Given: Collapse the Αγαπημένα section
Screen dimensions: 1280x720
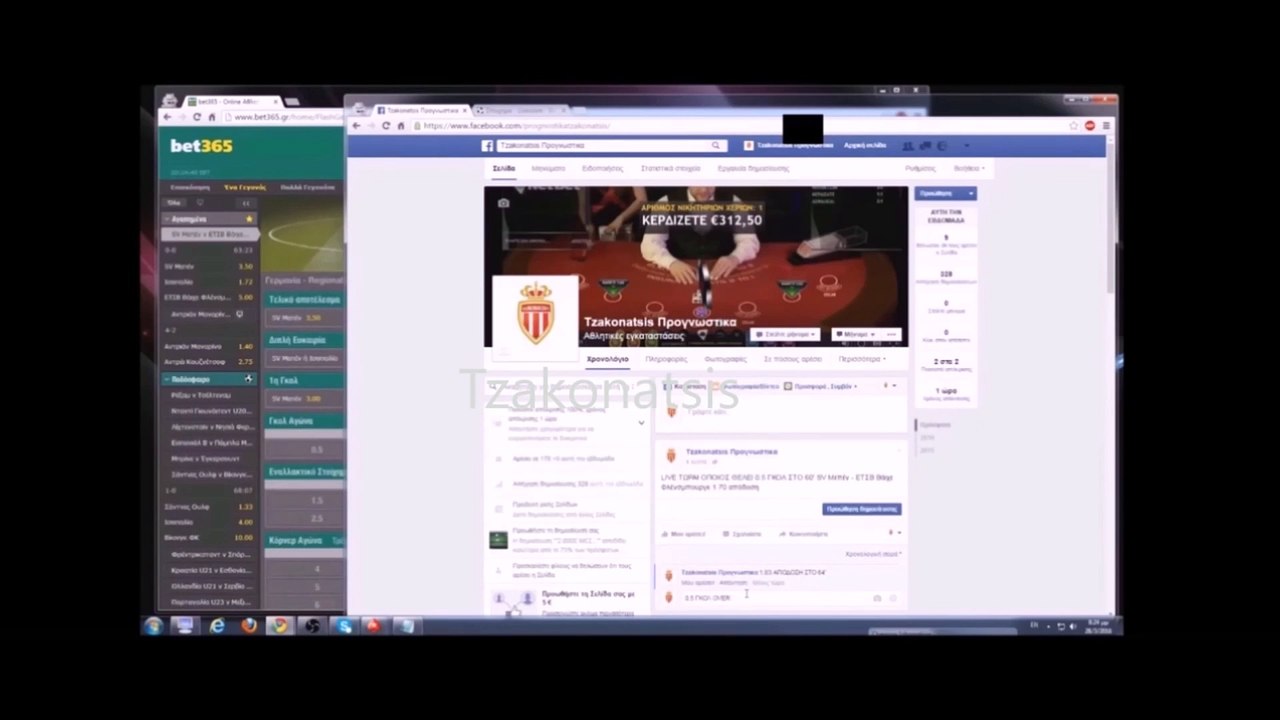Looking at the screenshot, I should pos(167,219).
